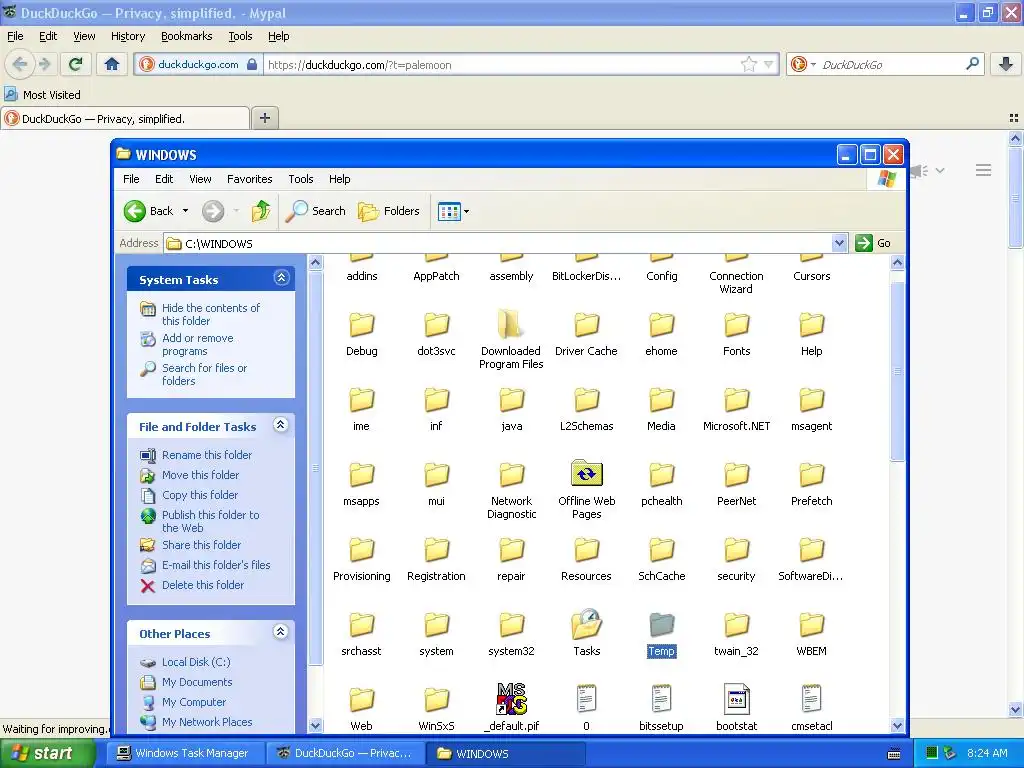
Task: Click Share this folder link
Action: point(201,545)
